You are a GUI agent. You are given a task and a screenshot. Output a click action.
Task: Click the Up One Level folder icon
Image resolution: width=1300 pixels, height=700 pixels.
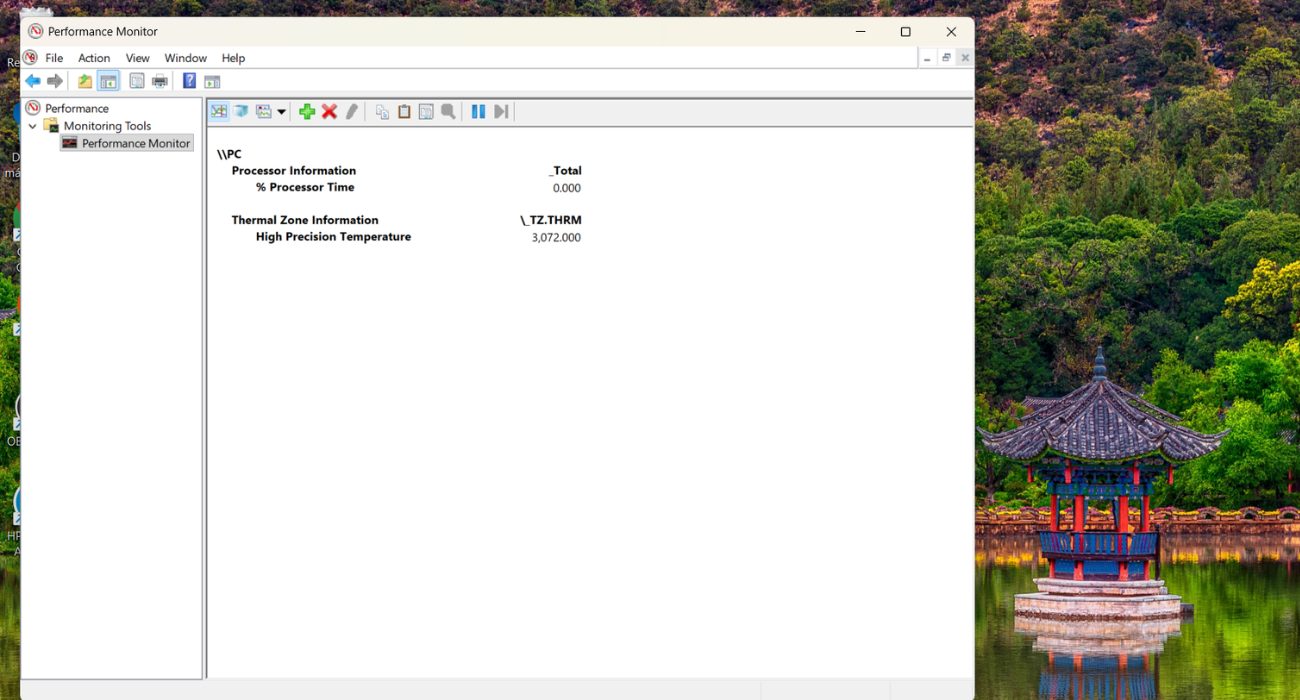85,81
